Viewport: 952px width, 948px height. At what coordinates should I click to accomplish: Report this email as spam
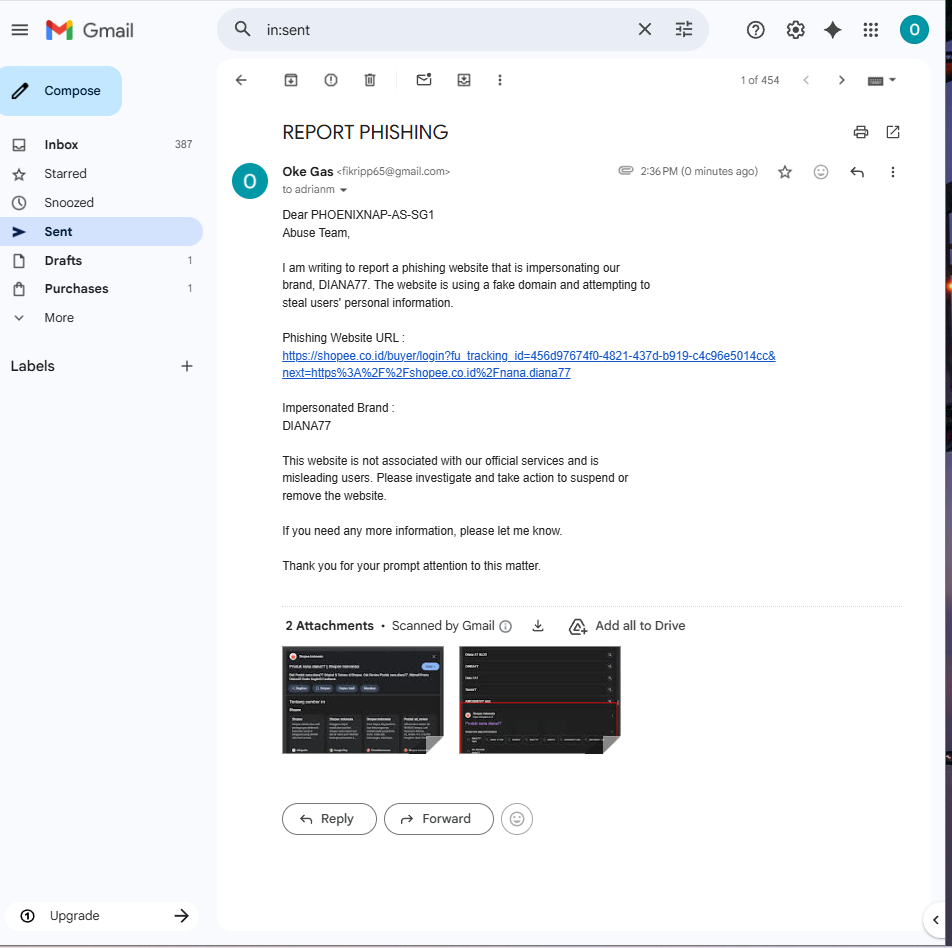[x=331, y=80]
